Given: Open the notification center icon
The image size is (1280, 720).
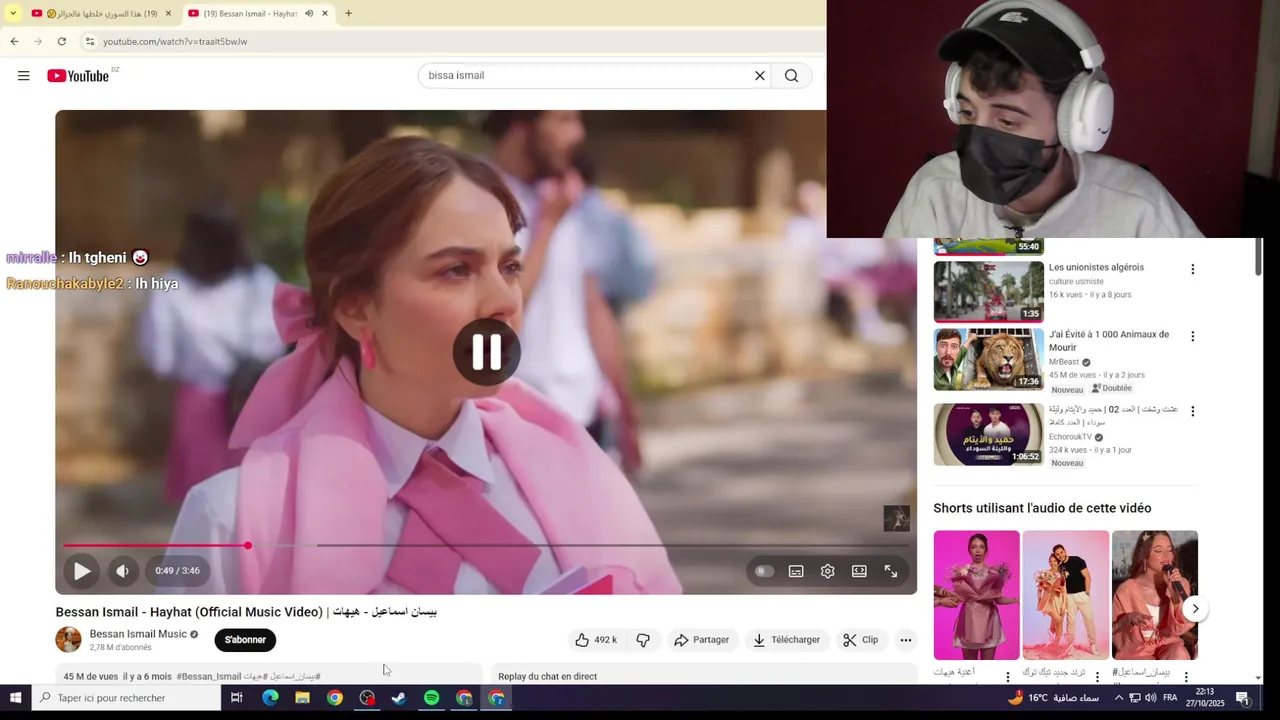Looking at the screenshot, I should click(x=1243, y=698).
